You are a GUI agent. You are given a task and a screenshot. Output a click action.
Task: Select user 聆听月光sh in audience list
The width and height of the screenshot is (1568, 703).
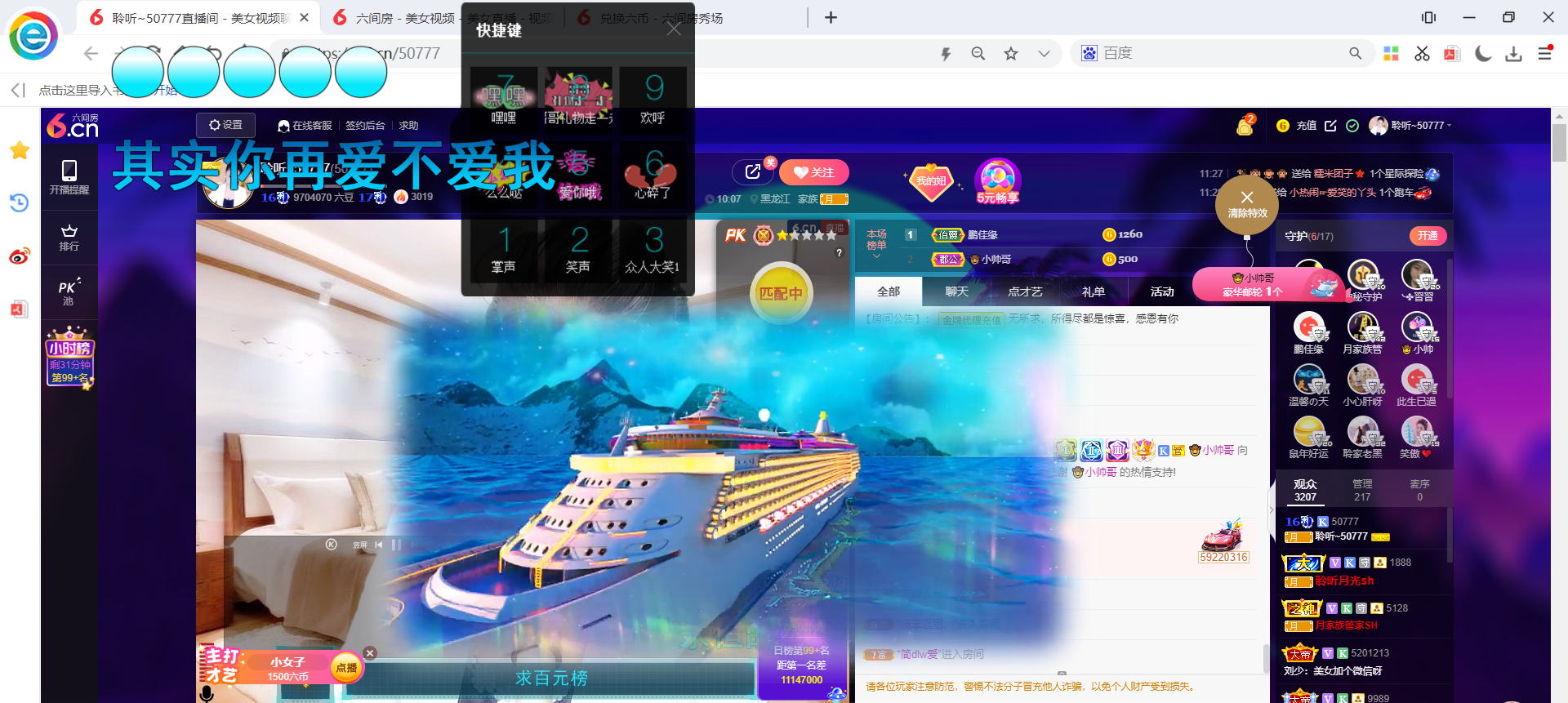(1344, 581)
